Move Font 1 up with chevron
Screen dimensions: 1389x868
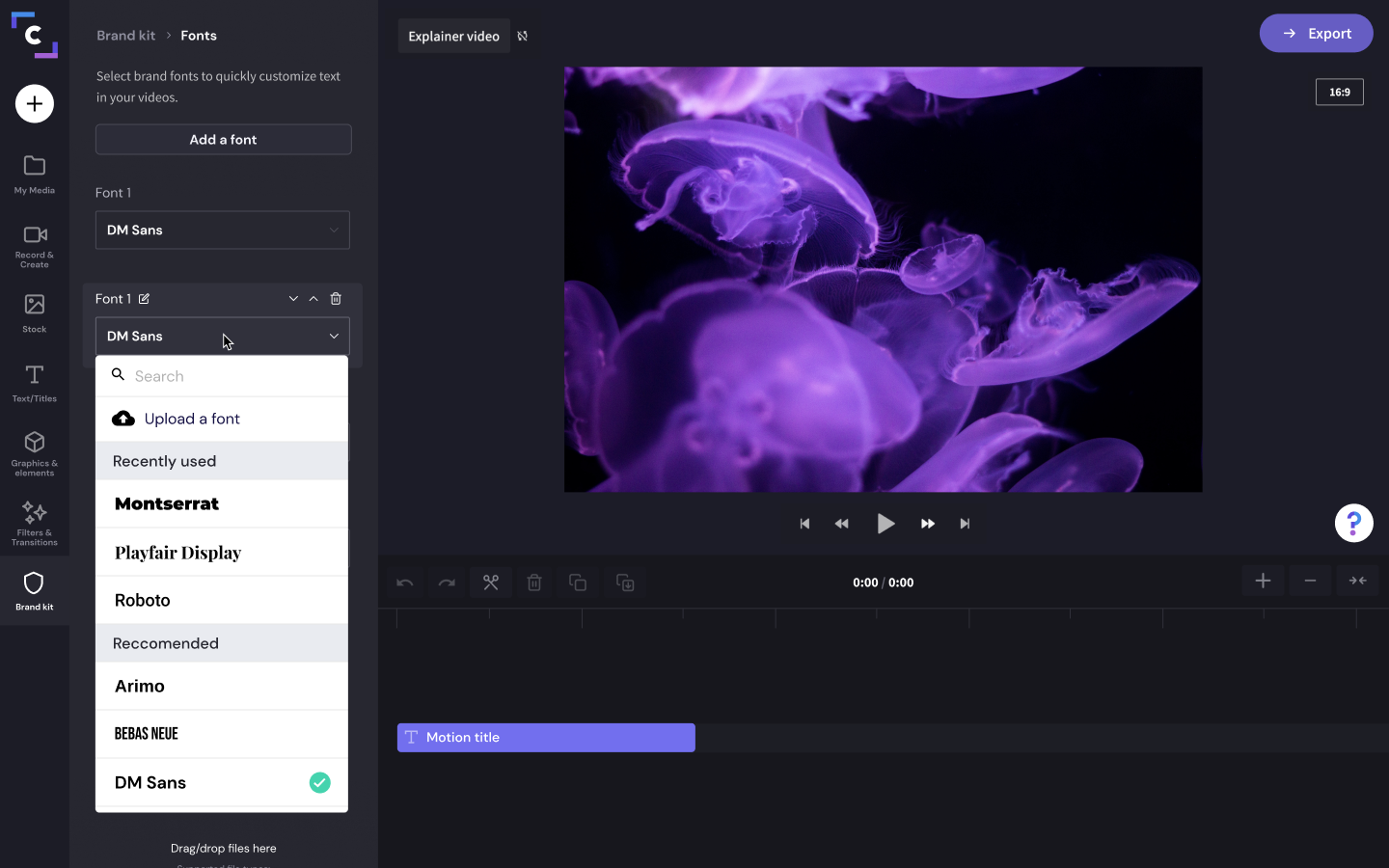click(313, 299)
